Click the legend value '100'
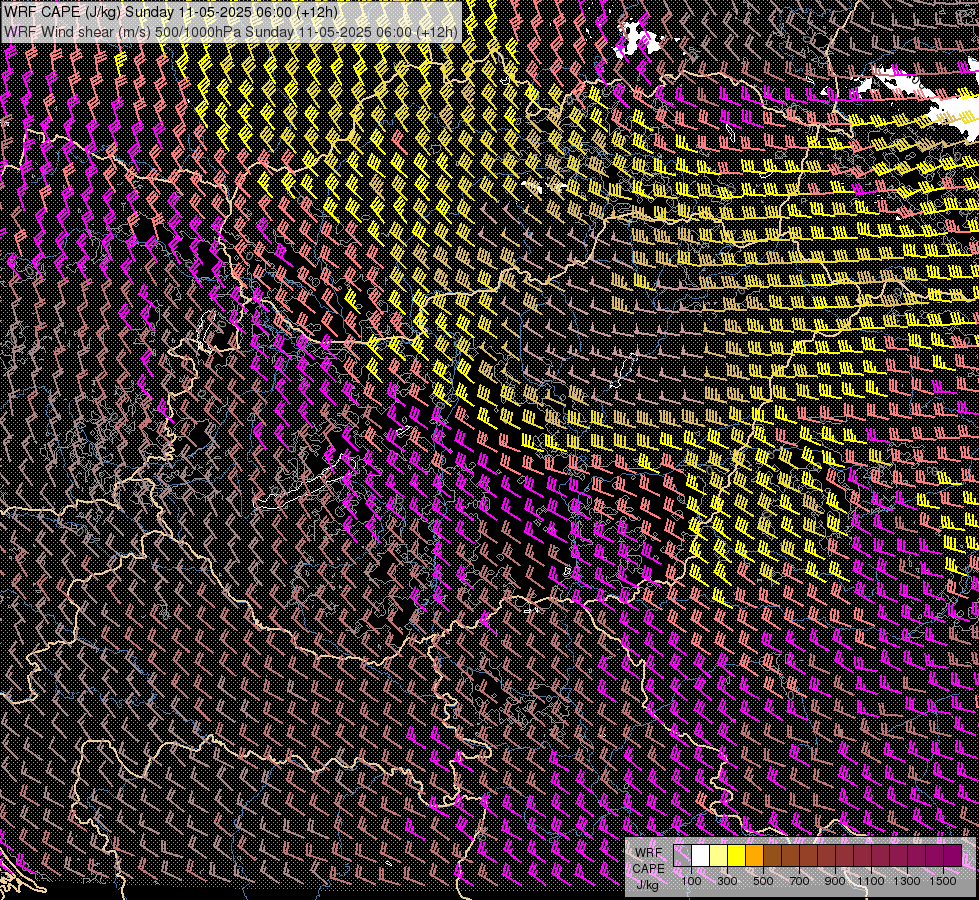The width and height of the screenshot is (979, 900). tap(691, 881)
